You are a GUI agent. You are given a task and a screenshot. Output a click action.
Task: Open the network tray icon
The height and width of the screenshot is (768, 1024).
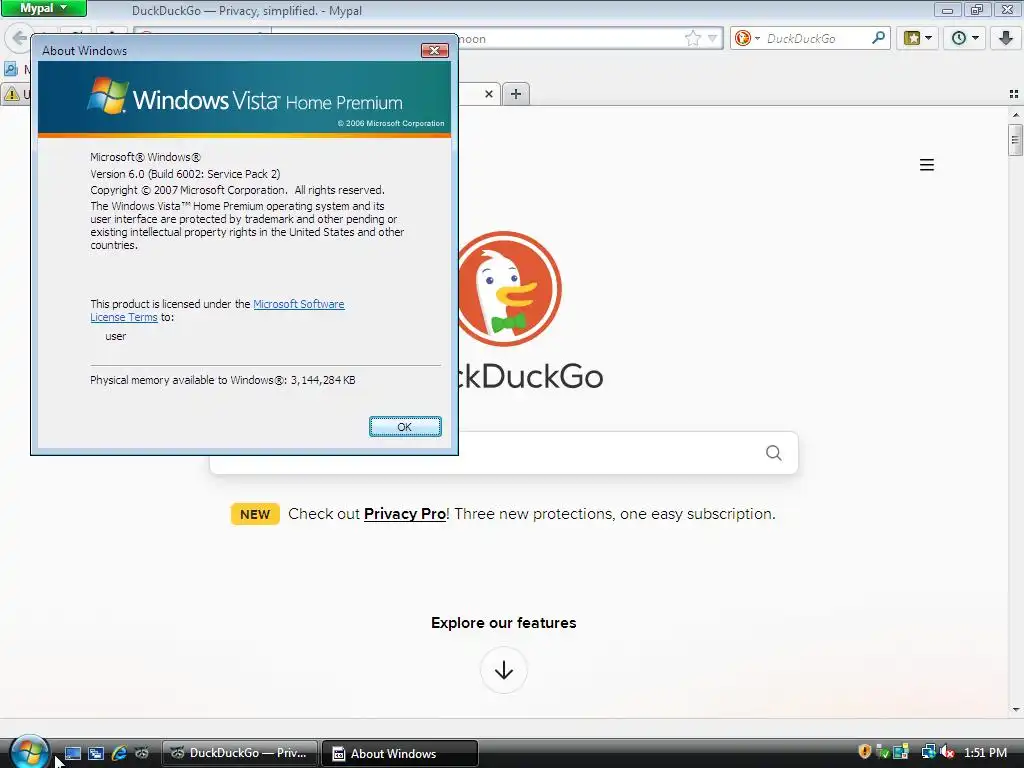928,752
